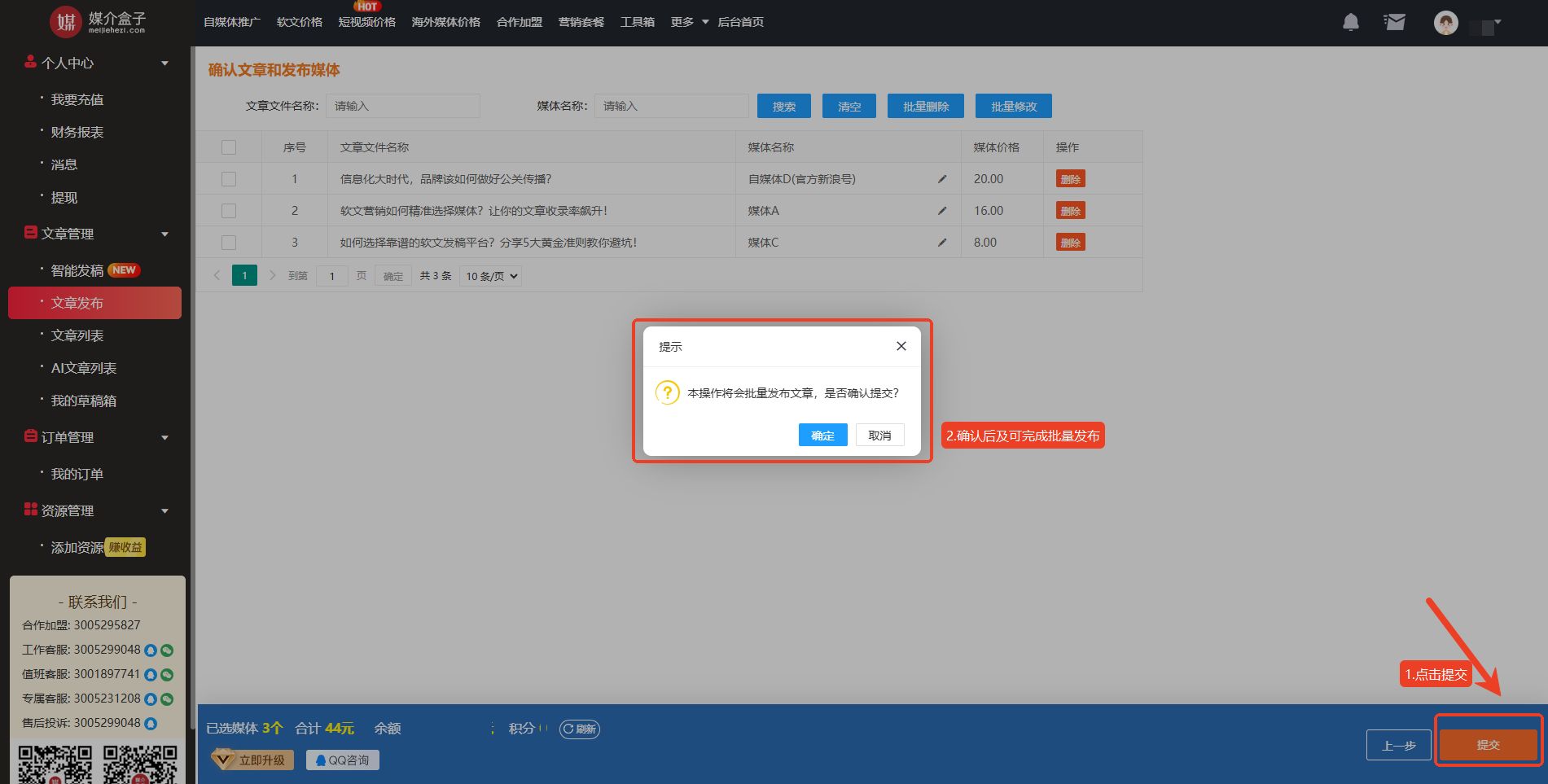
Task: Close the 提示 dialog with X
Action: click(901, 346)
